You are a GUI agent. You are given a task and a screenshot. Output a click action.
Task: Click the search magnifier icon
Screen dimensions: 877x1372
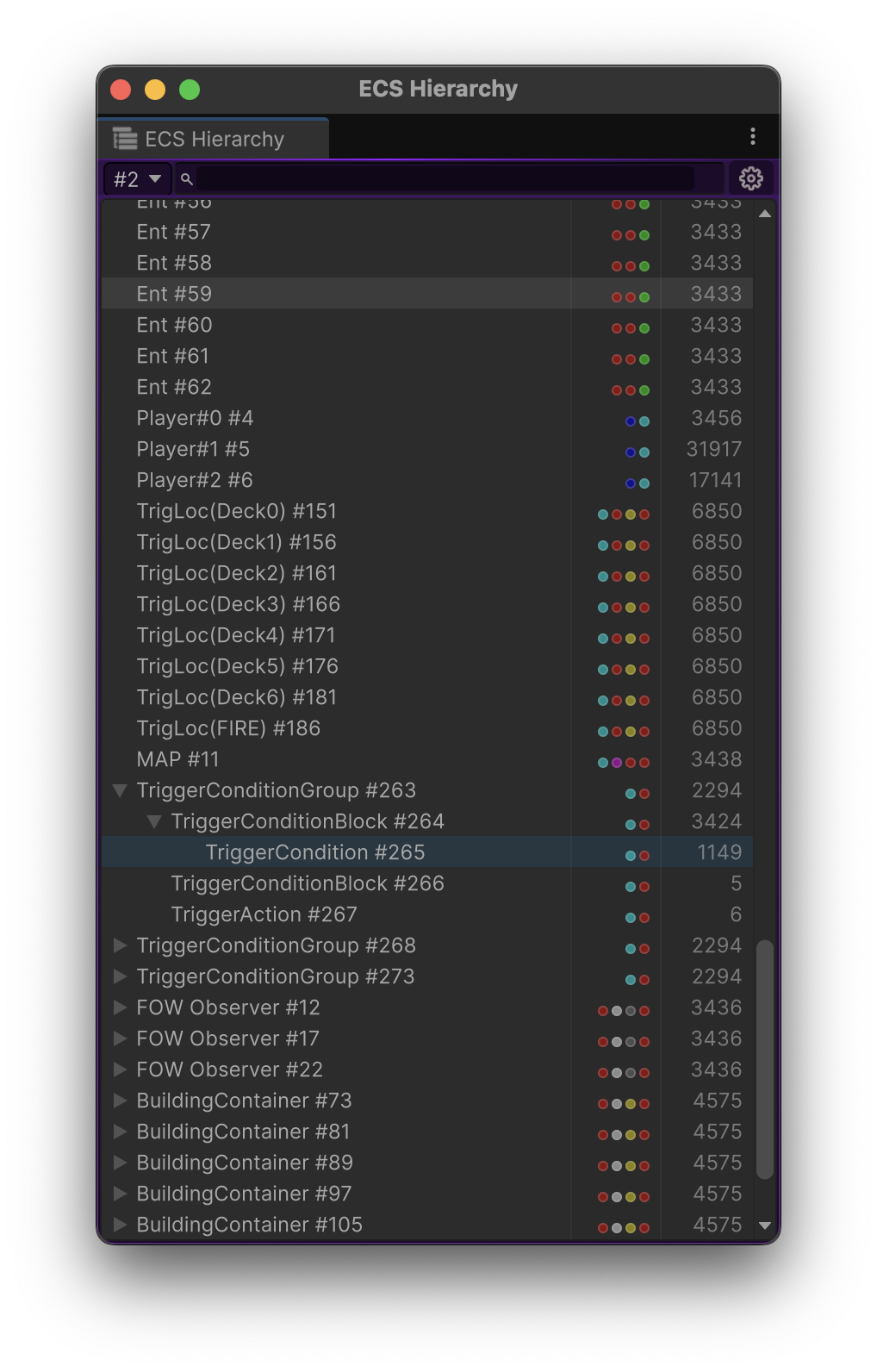[186, 179]
